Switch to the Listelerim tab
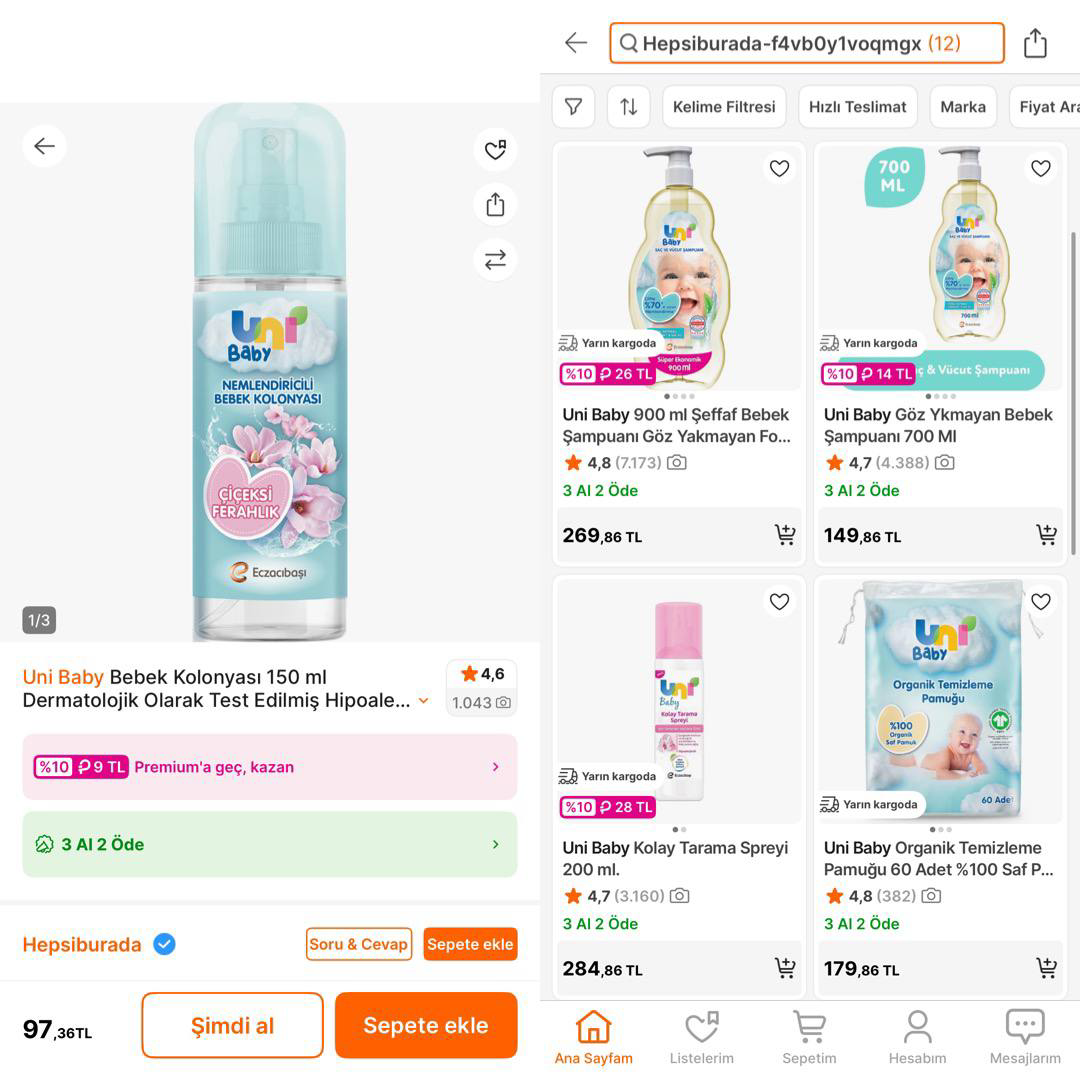 (701, 1037)
